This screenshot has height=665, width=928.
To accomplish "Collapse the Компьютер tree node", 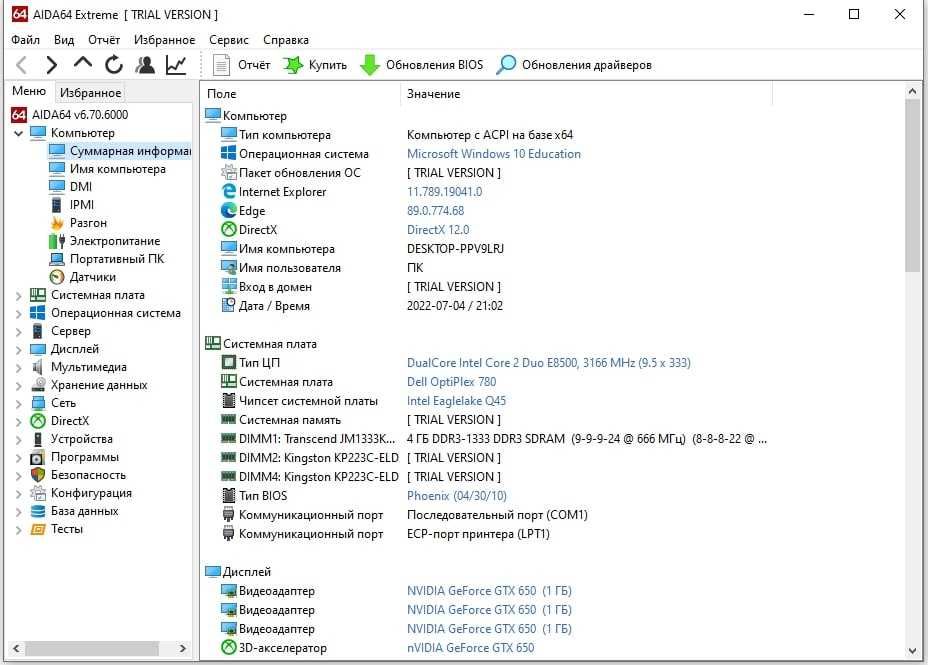I will (x=18, y=133).
